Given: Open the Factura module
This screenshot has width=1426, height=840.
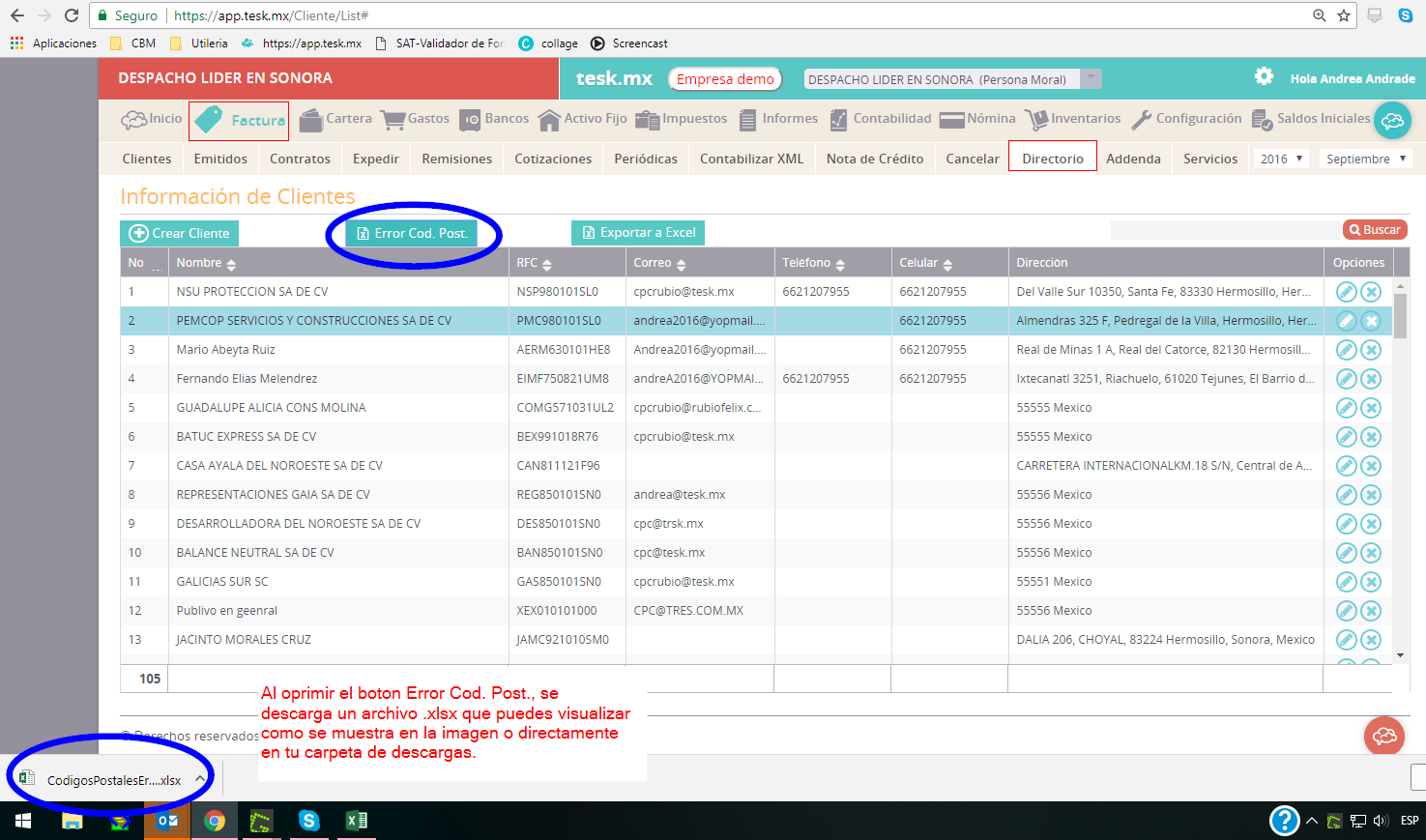Looking at the screenshot, I should coord(239,121).
